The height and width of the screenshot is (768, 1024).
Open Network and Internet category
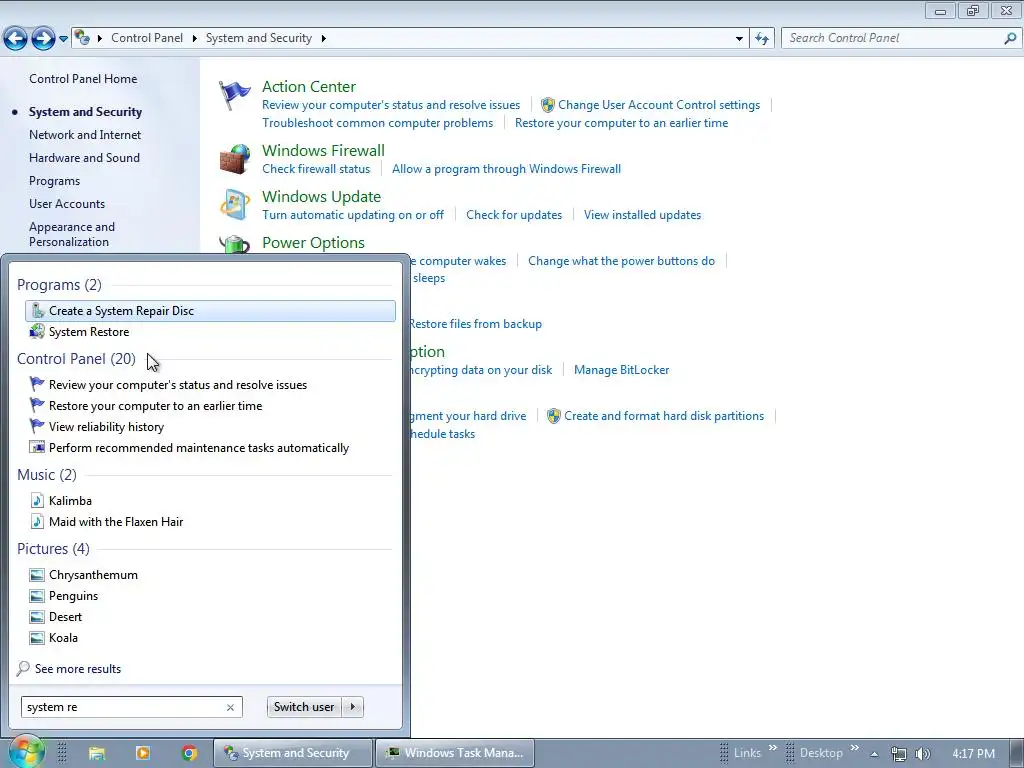85,135
